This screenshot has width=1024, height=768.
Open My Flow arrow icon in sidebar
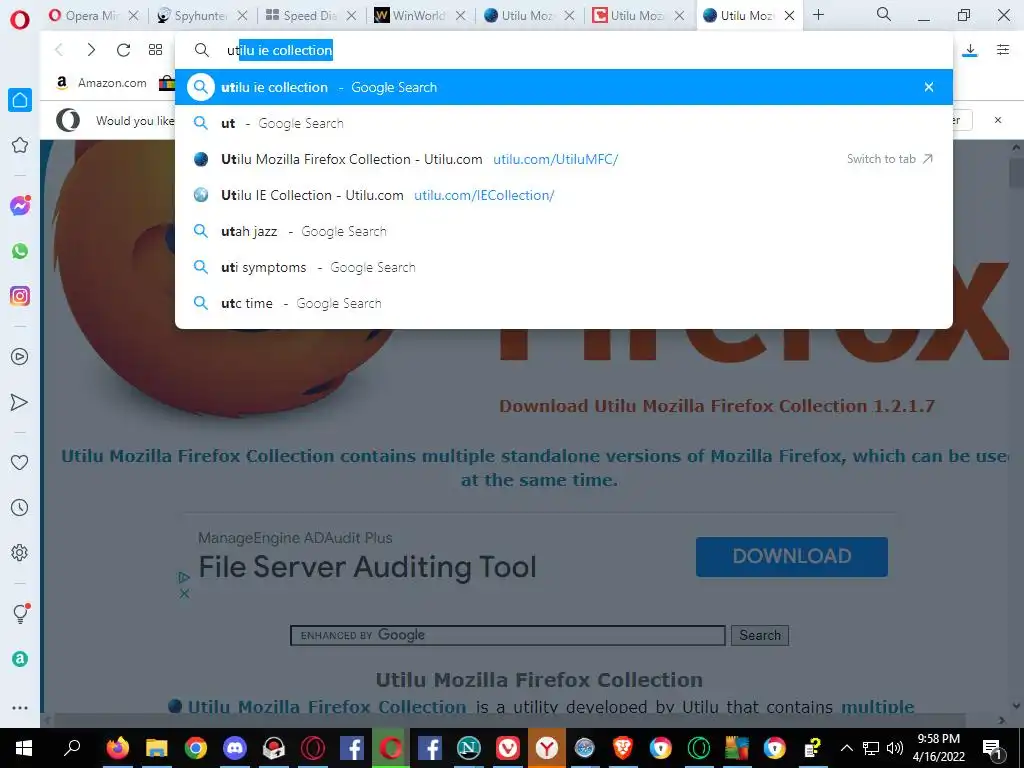[x=20, y=402]
